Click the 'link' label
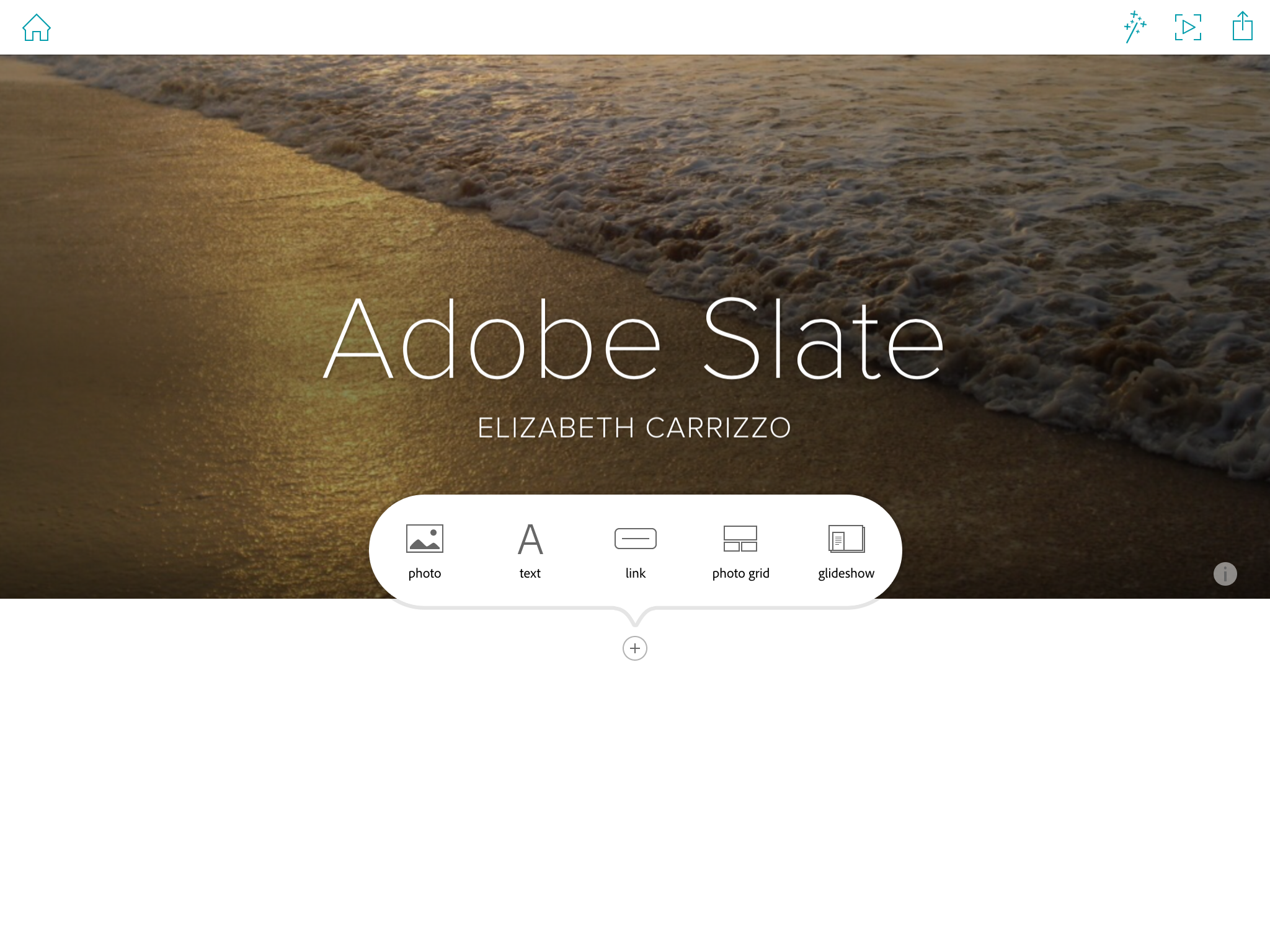The width and height of the screenshot is (1270, 952). point(636,573)
